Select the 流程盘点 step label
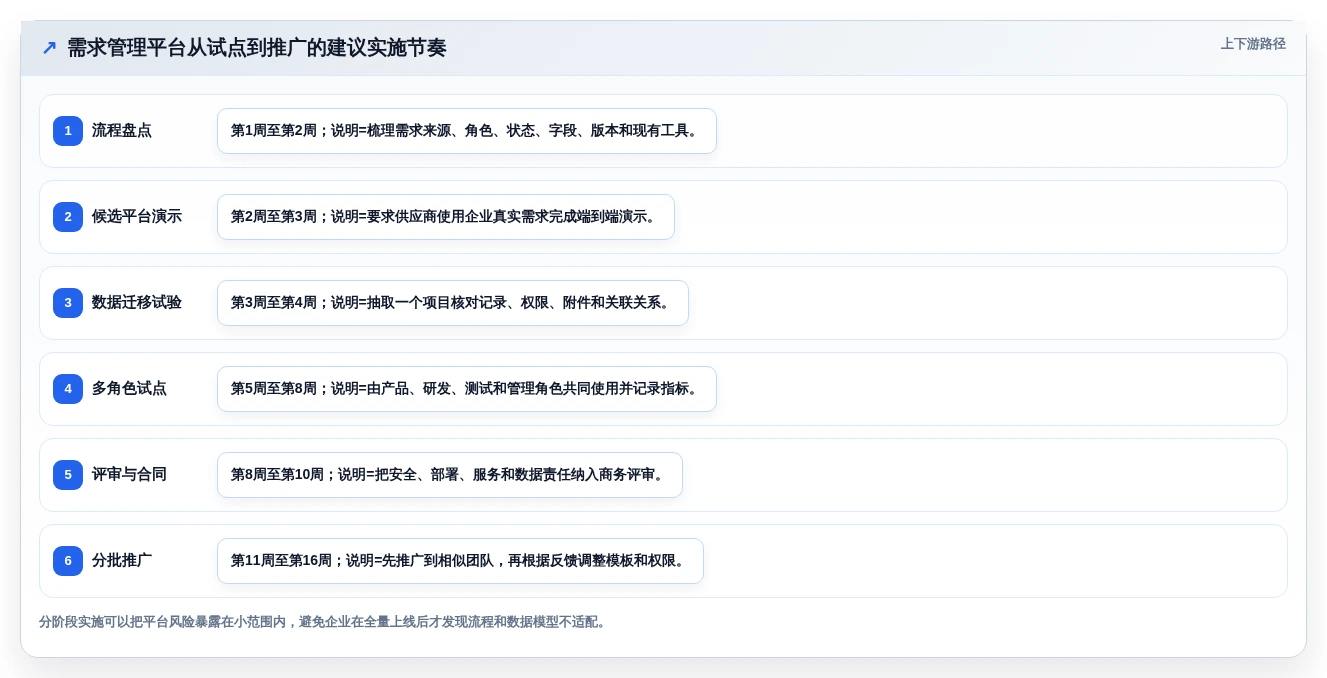The height and width of the screenshot is (678, 1327). point(122,131)
